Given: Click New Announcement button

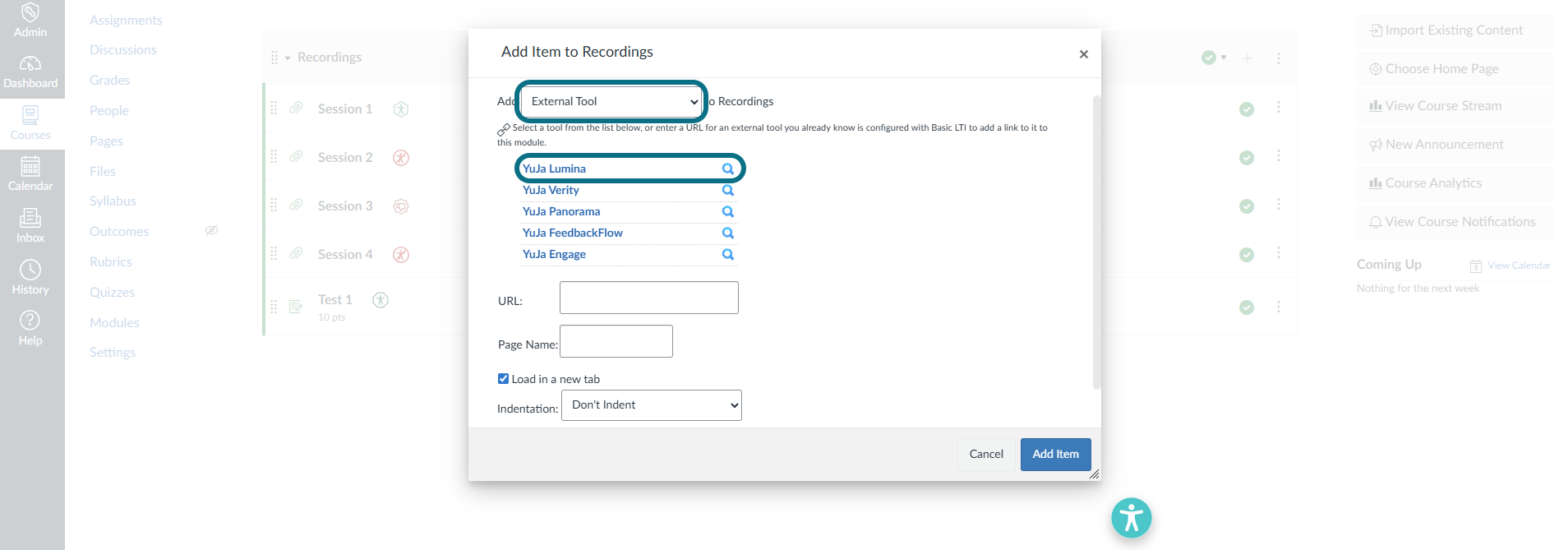Looking at the screenshot, I should (1455, 145).
